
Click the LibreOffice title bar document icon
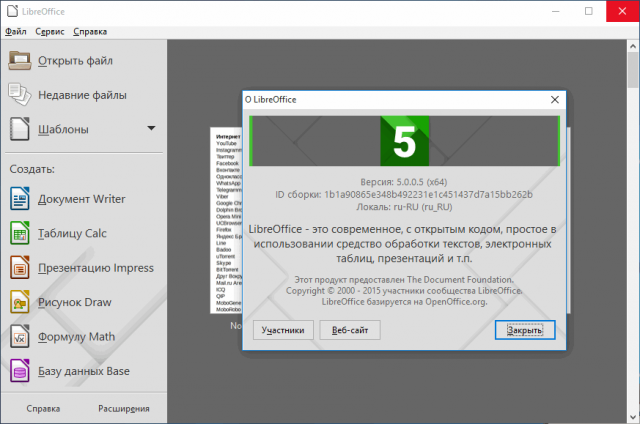[13, 11]
